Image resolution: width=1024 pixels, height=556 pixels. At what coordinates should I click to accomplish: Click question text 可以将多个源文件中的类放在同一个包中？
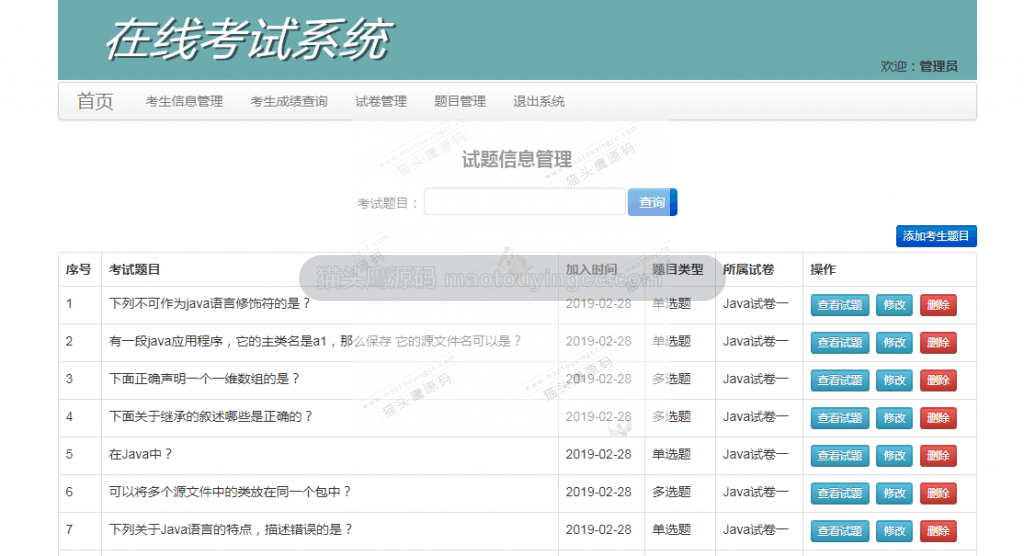(x=230, y=492)
